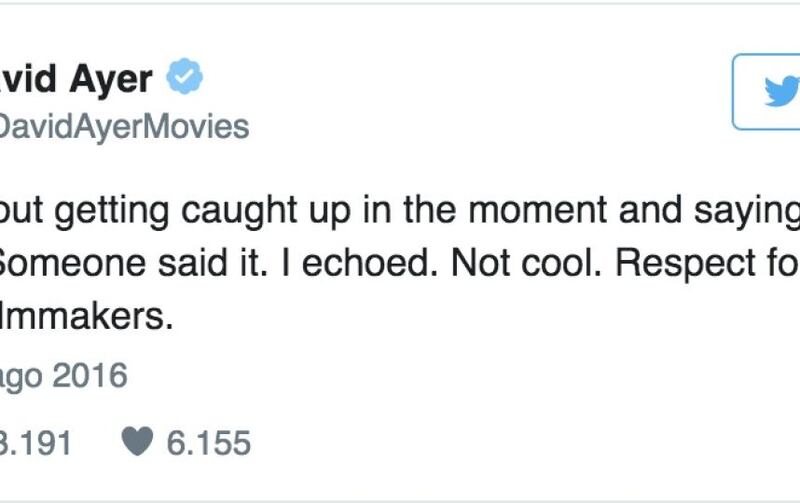Click the tweet date ending in 2016
This screenshot has height=503, width=800.
(x=63, y=376)
